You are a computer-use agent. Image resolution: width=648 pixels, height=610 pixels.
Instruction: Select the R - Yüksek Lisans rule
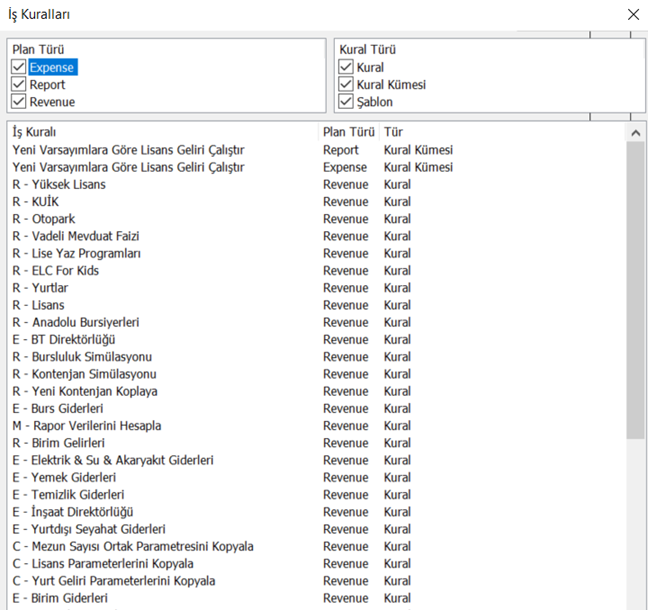tap(59, 184)
